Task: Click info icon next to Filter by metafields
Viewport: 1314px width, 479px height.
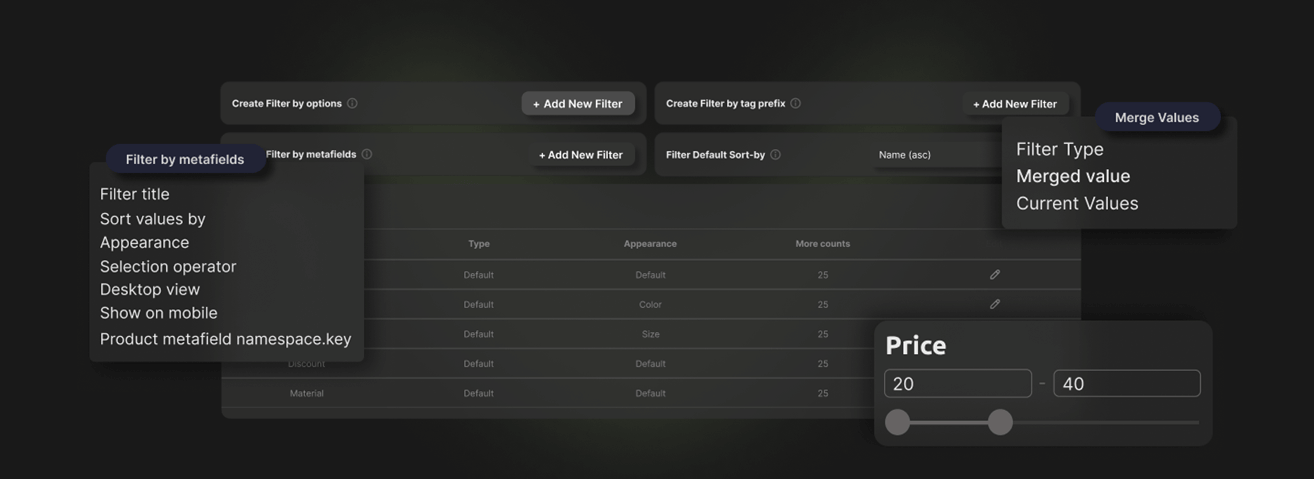Action: click(x=367, y=154)
